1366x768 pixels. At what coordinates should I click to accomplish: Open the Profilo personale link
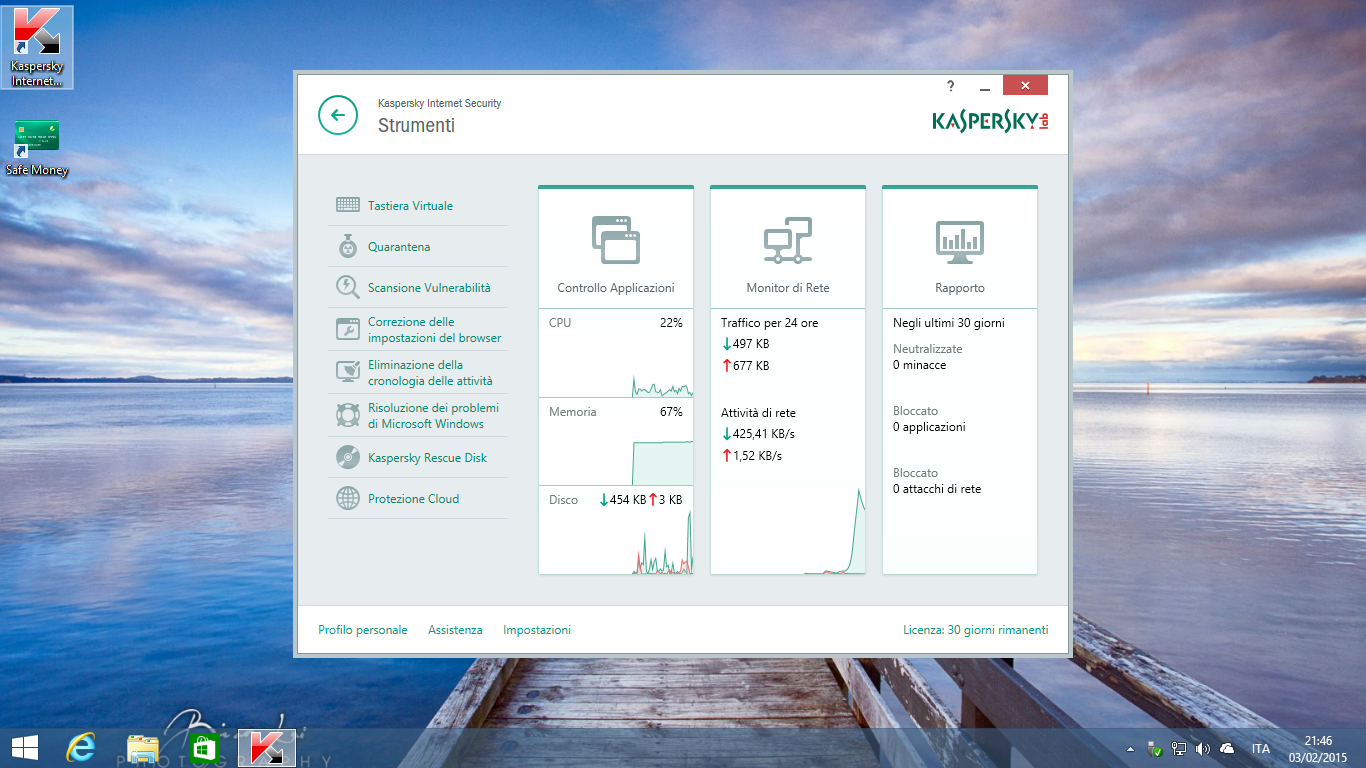(x=363, y=630)
